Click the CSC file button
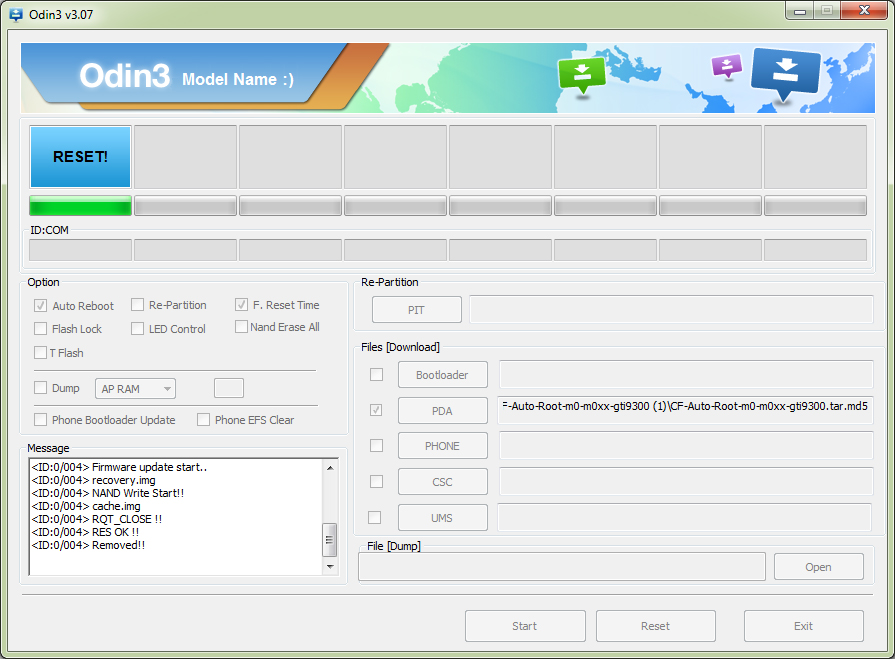This screenshot has width=895, height=659. click(x=442, y=482)
